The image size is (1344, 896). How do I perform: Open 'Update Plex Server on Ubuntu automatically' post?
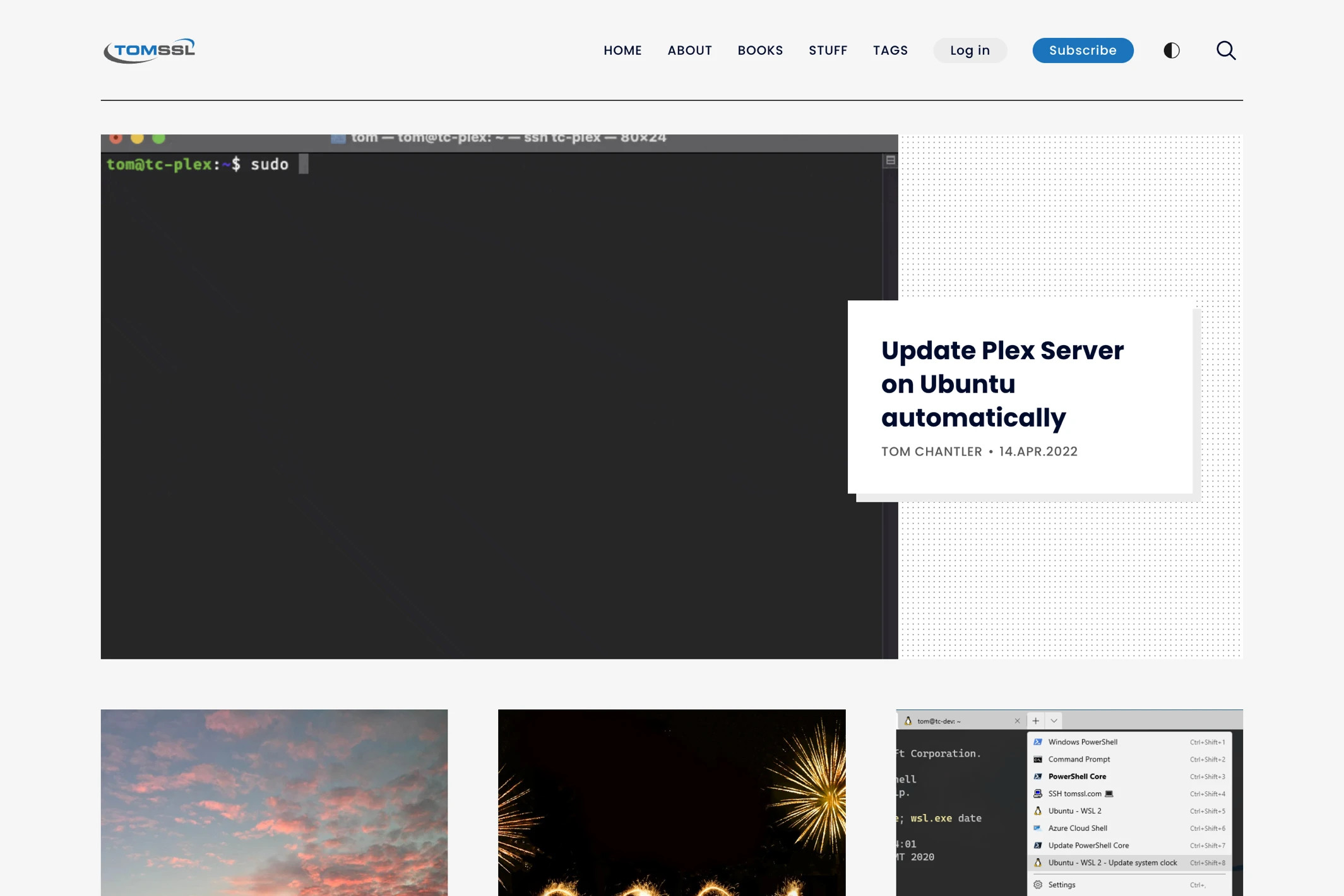(x=1002, y=384)
